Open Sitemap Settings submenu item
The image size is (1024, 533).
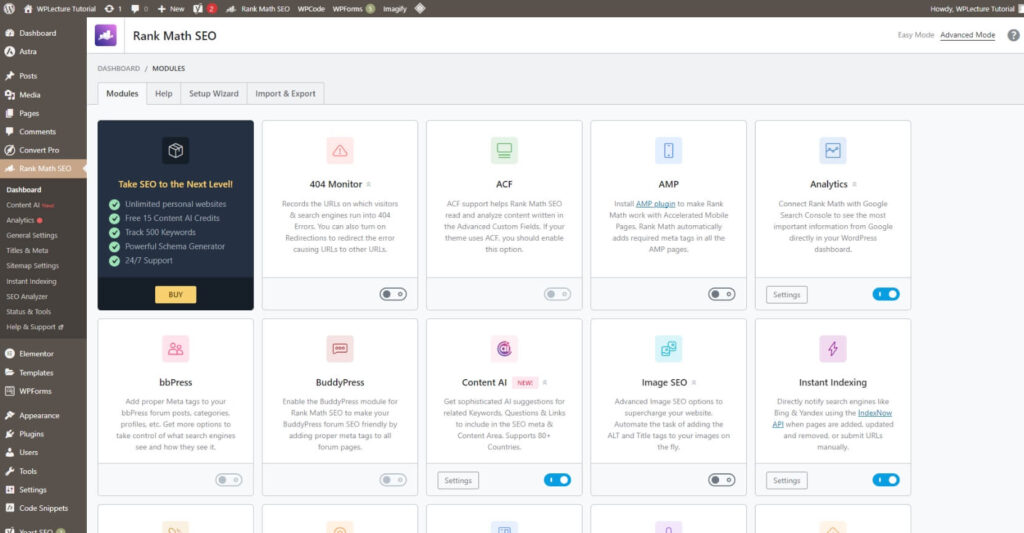click(33, 266)
